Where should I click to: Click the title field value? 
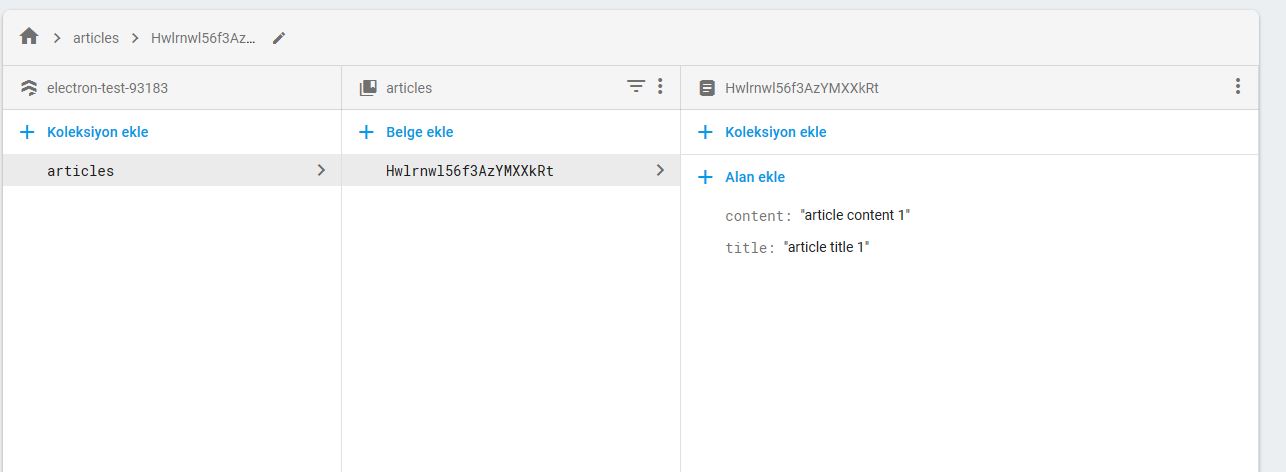point(826,247)
